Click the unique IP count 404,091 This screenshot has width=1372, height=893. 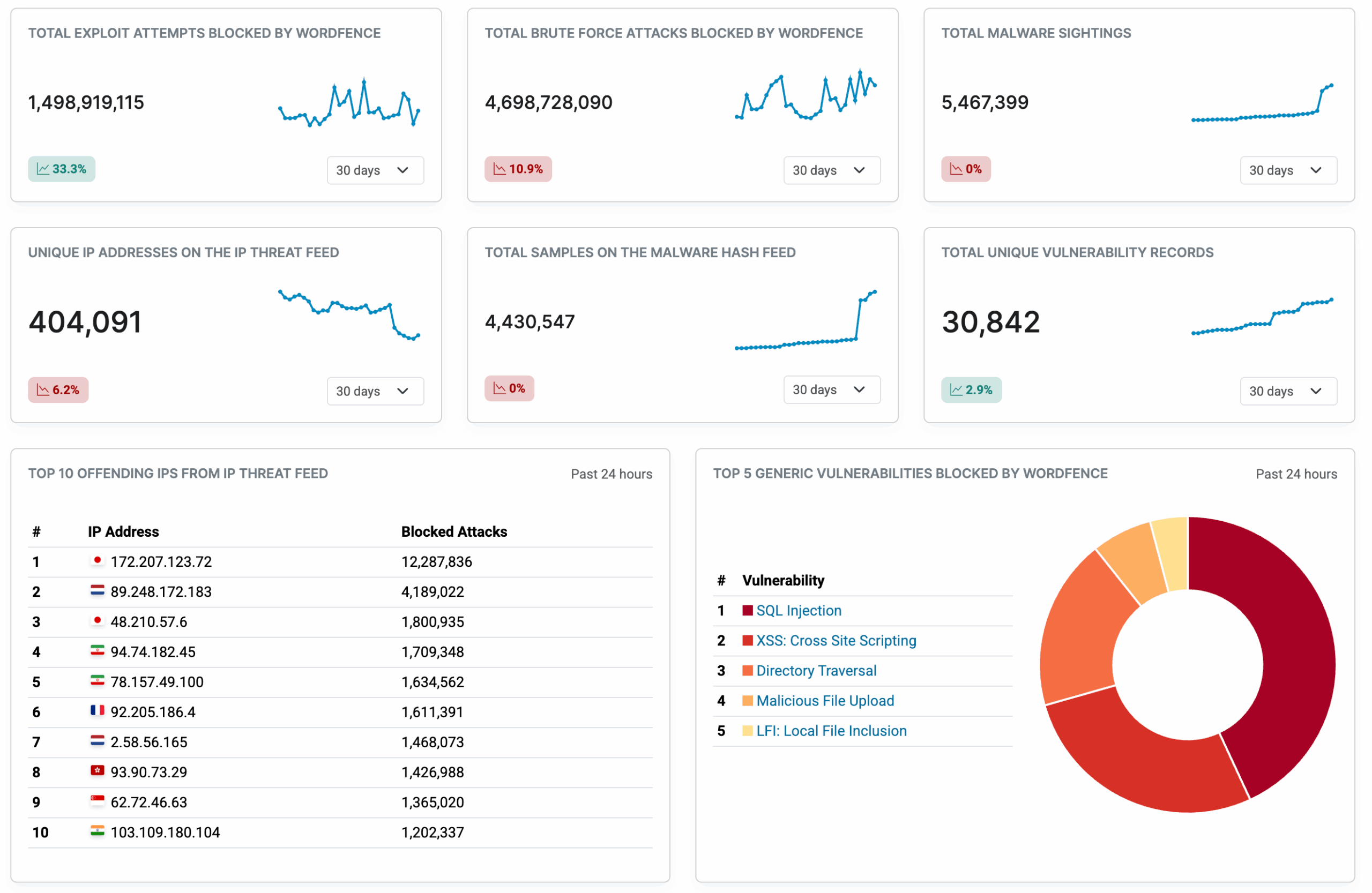[x=85, y=322]
